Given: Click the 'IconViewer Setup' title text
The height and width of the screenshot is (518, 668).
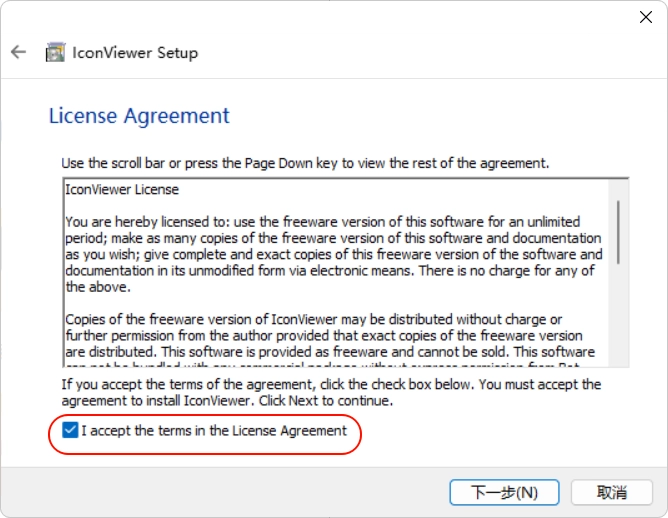Looking at the screenshot, I should 135,53.
